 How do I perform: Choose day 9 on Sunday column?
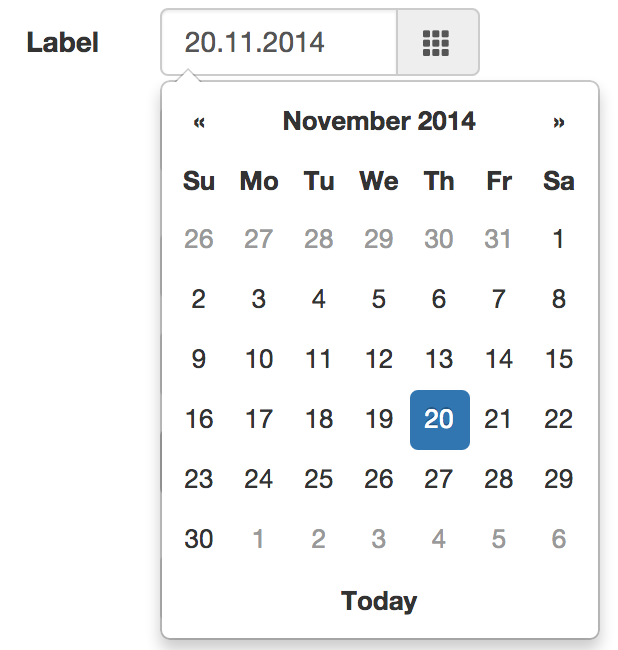(199, 359)
